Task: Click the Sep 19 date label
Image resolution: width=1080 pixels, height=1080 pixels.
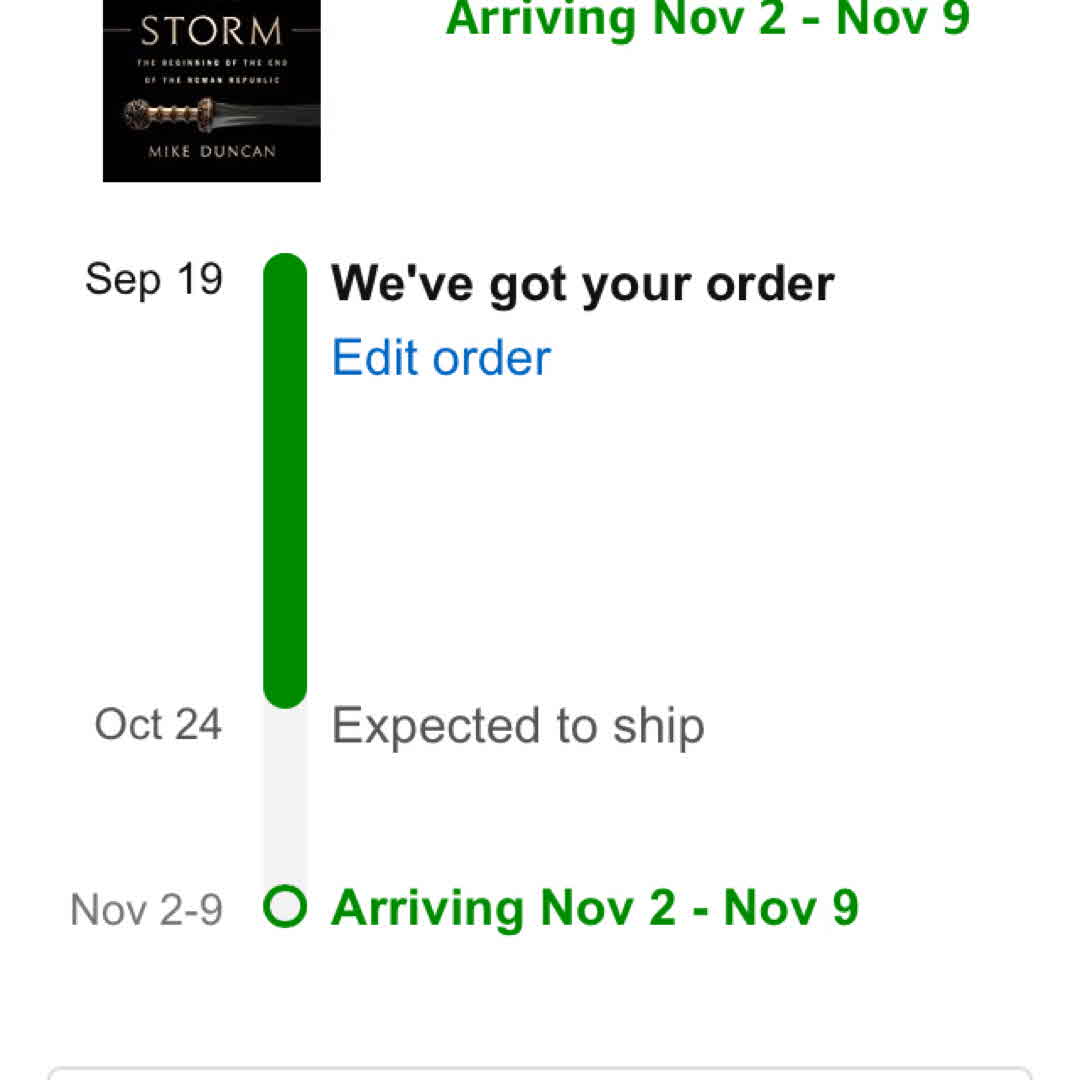Action: point(153,279)
